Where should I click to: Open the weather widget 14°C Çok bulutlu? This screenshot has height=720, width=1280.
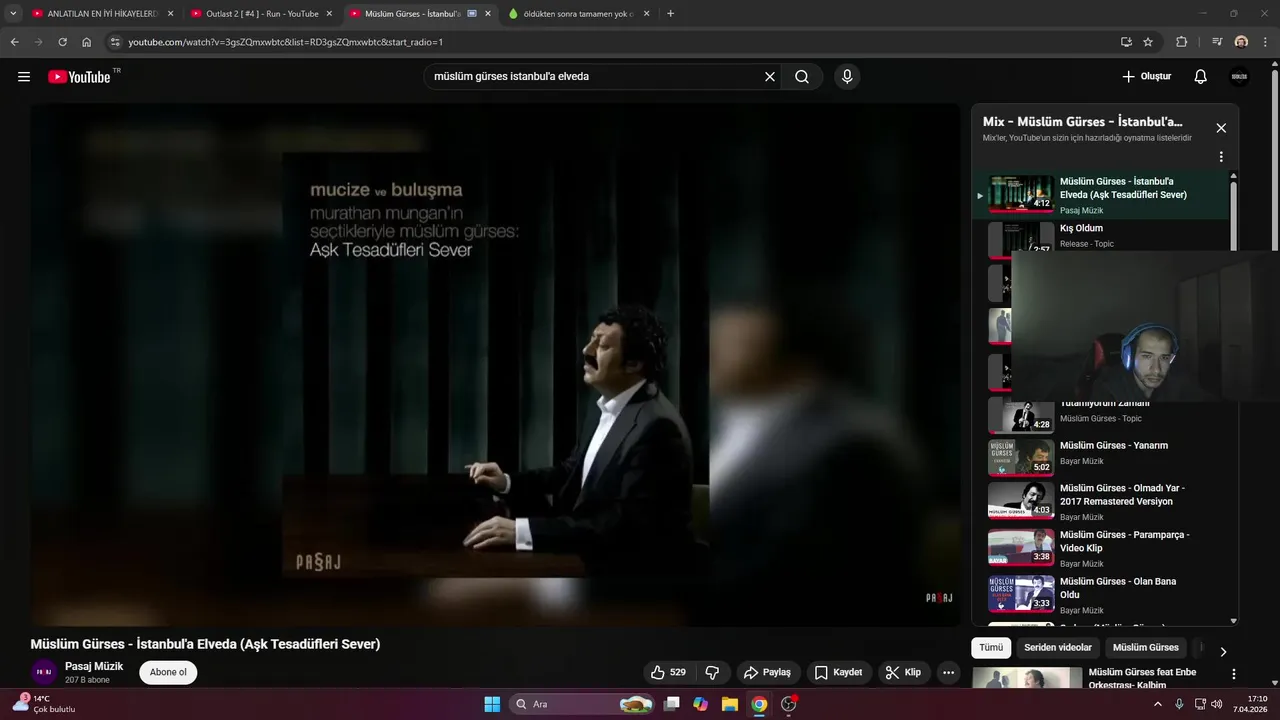click(x=44, y=704)
